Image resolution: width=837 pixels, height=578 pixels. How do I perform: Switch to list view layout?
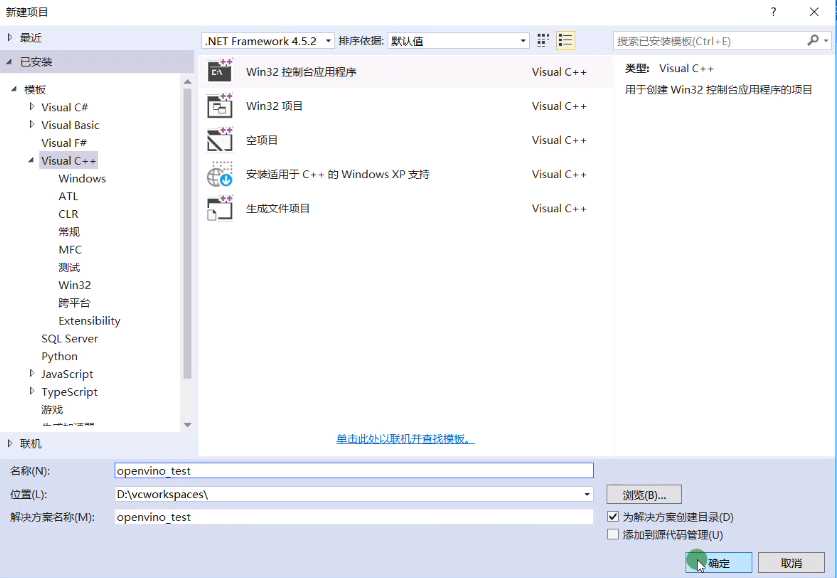565,41
